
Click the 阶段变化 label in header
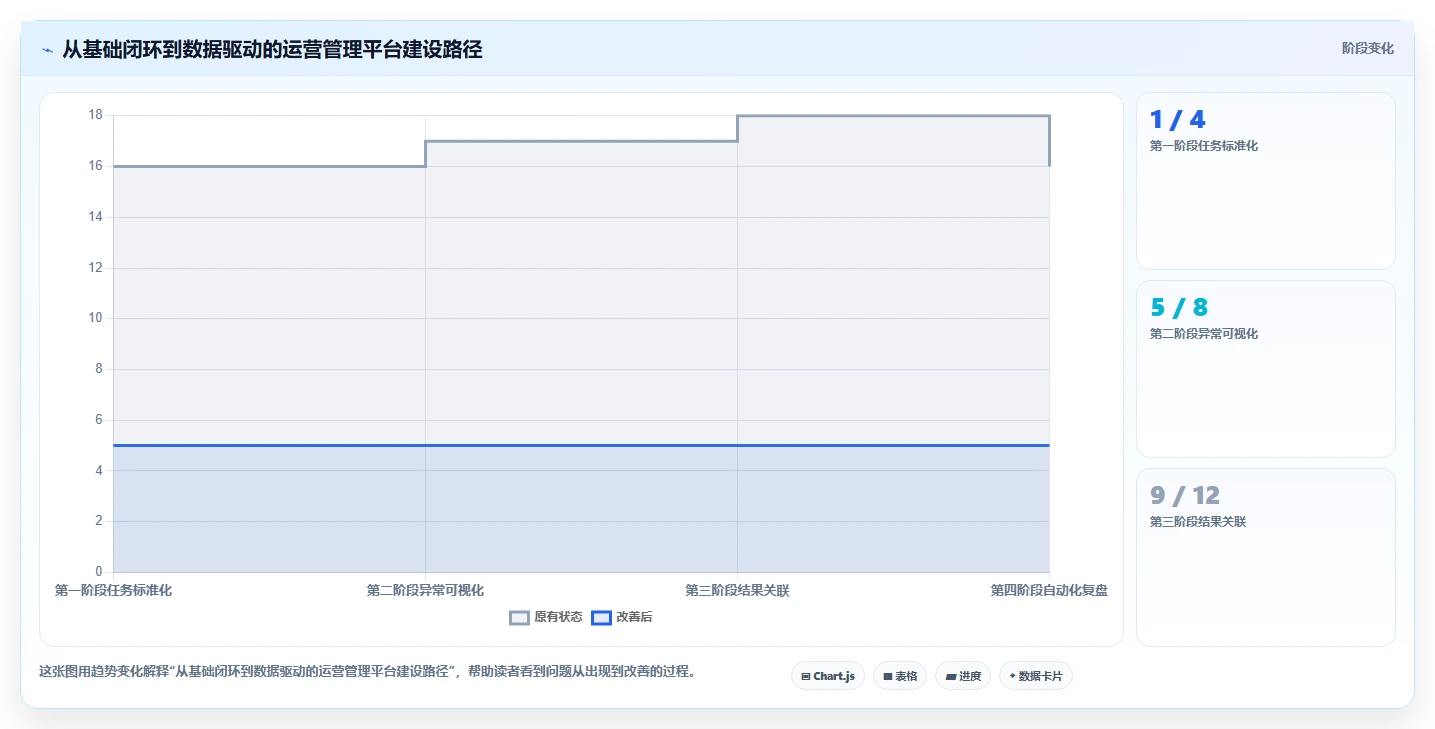(1367, 48)
